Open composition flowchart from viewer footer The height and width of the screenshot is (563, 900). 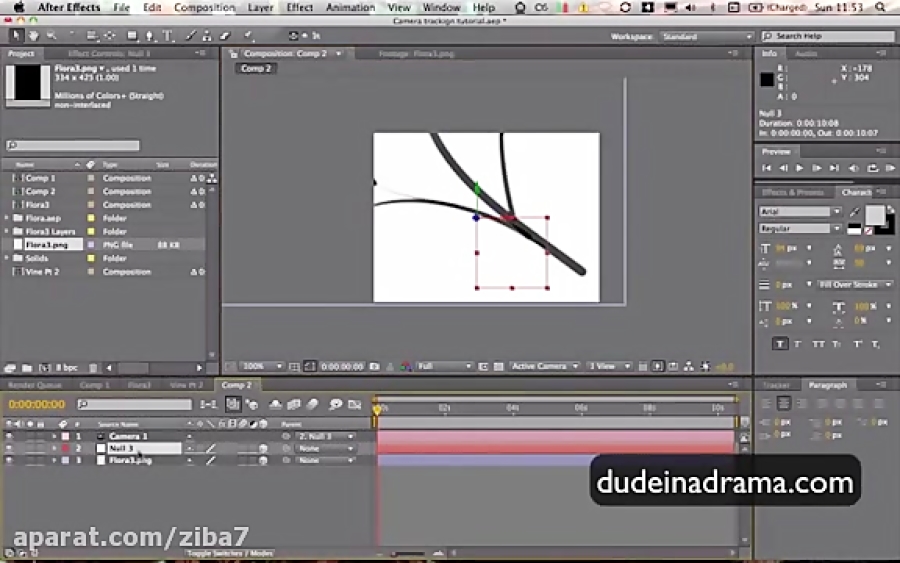689,366
